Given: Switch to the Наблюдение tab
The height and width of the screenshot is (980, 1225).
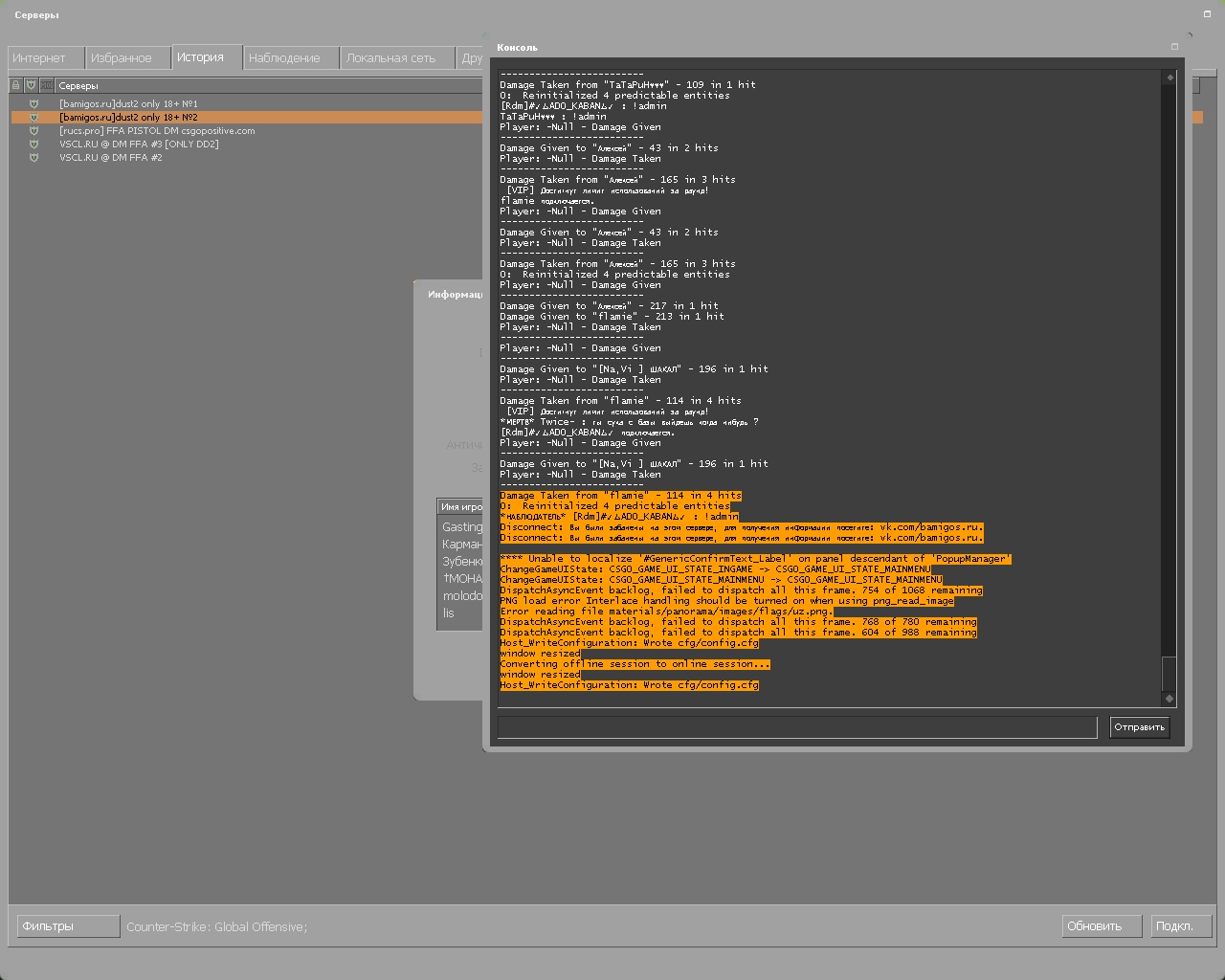Looking at the screenshot, I should click(x=284, y=58).
